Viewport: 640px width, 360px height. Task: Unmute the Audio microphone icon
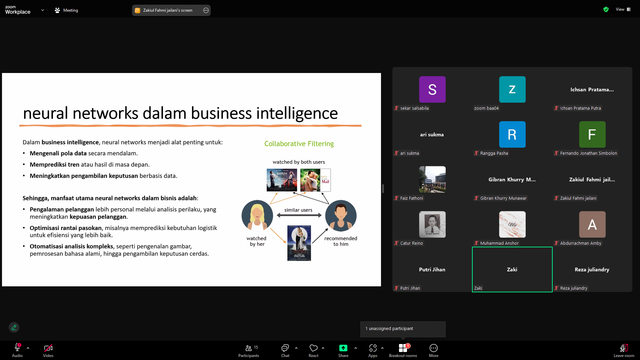coord(17,347)
